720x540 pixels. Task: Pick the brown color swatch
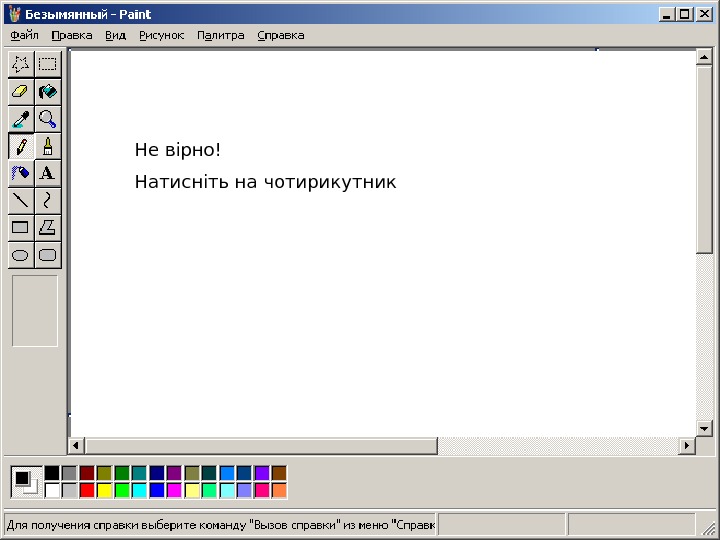tap(279, 473)
